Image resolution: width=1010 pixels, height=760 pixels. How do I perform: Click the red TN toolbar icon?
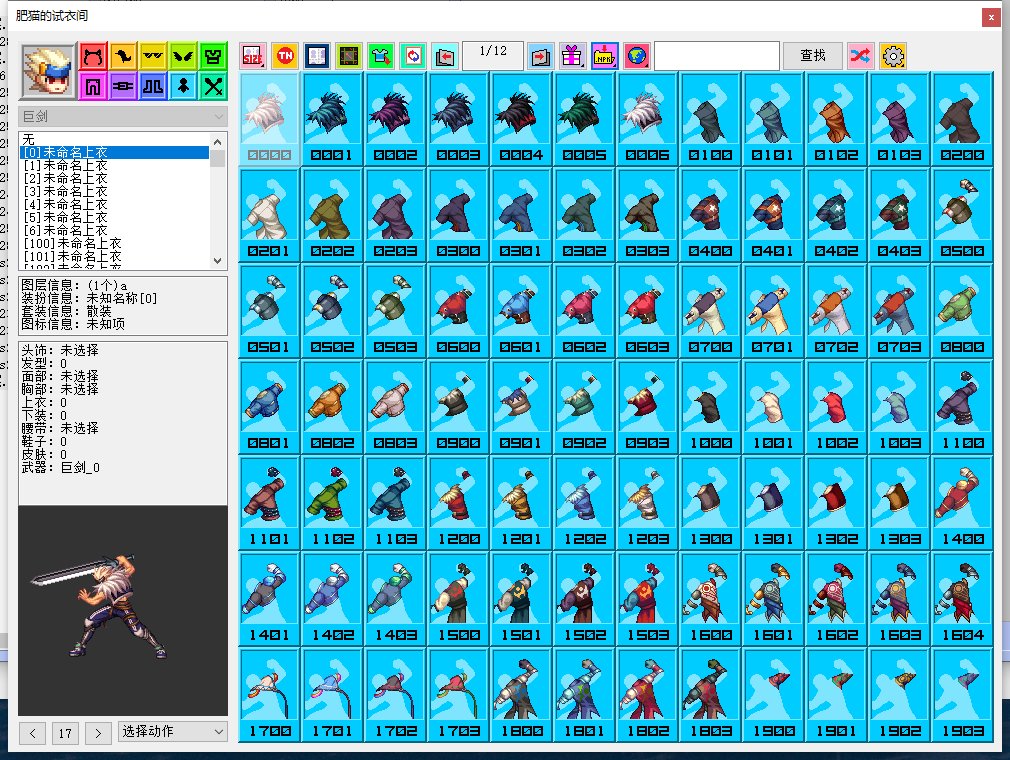coord(285,56)
